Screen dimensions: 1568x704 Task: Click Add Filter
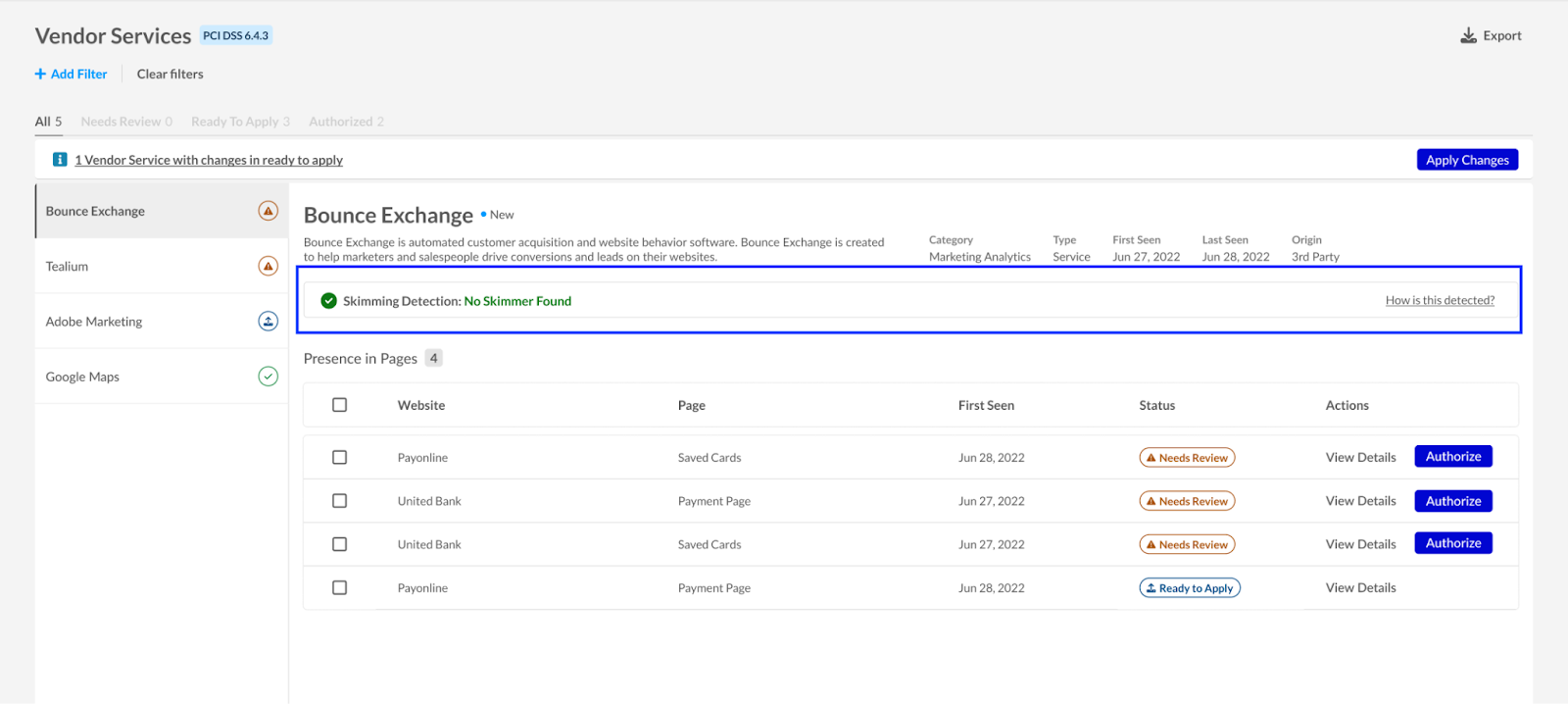pos(71,75)
